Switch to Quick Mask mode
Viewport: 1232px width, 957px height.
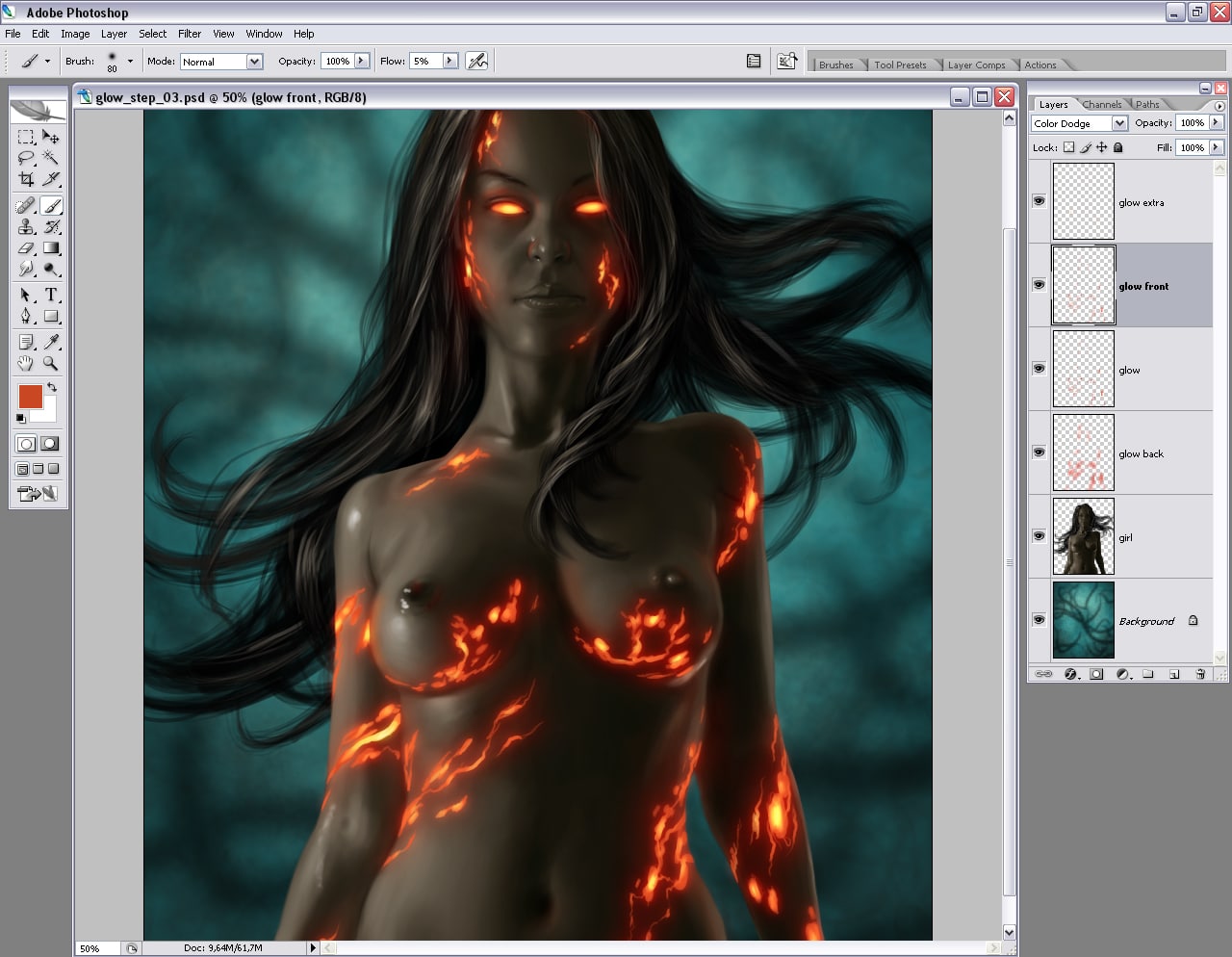point(50,444)
